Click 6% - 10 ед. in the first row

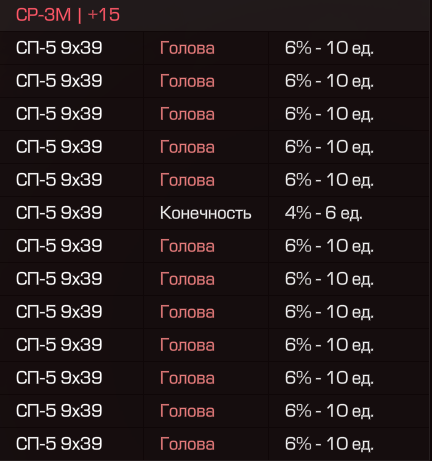329,48
